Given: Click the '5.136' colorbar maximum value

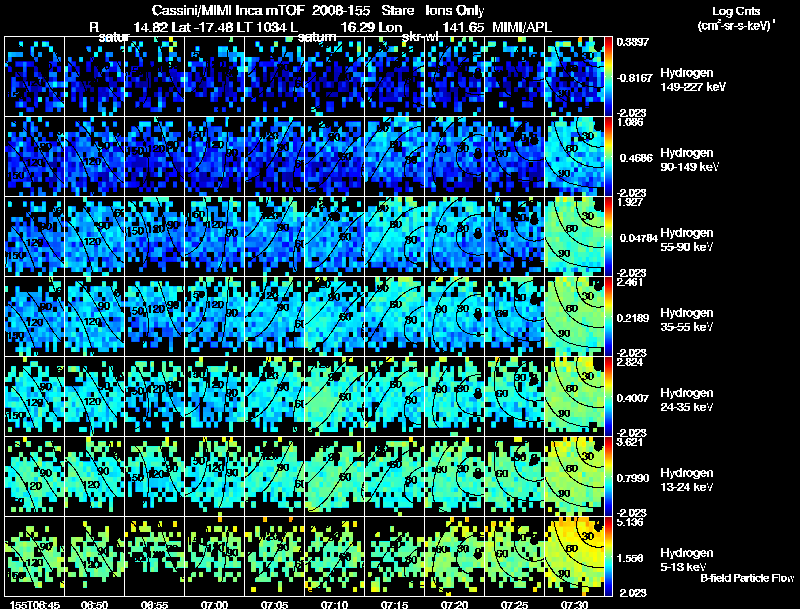Looking at the screenshot, I should [x=630, y=523].
